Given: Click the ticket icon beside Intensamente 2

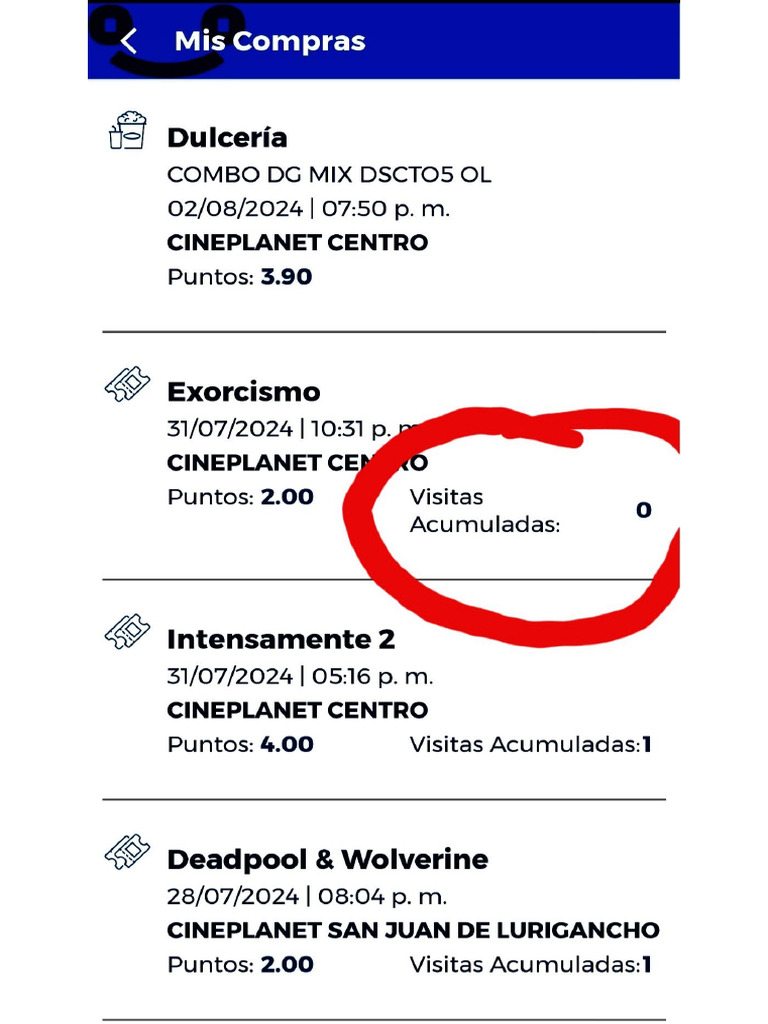Looking at the screenshot, I should click(127, 632).
